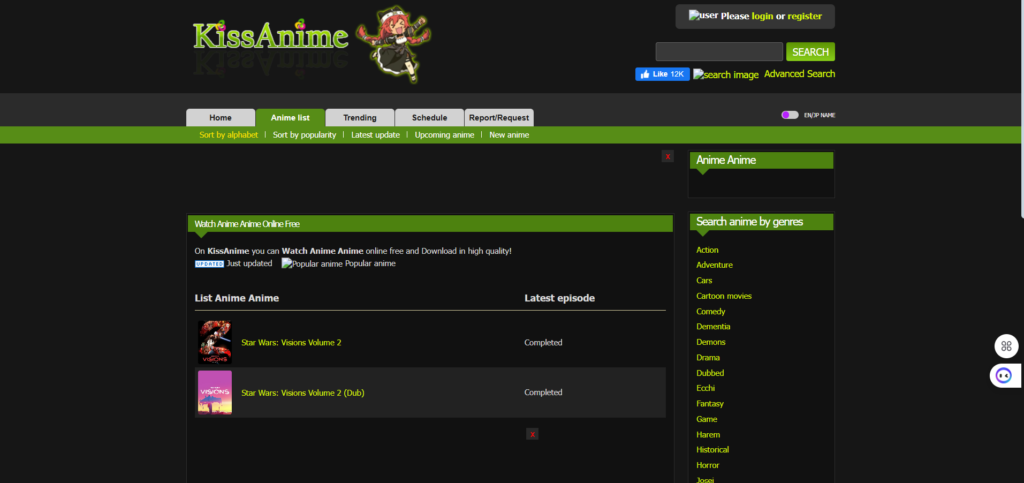Select the Fantasy genre
Image resolution: width=1024 pixels, height=483 pixels.
point(710,404)
